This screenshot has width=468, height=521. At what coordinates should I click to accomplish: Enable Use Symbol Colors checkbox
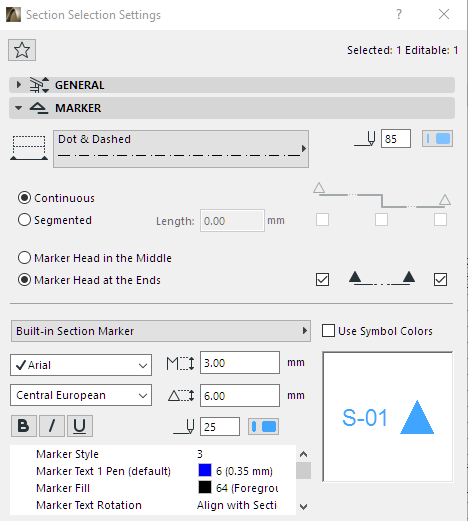click(x=328, y=331)
